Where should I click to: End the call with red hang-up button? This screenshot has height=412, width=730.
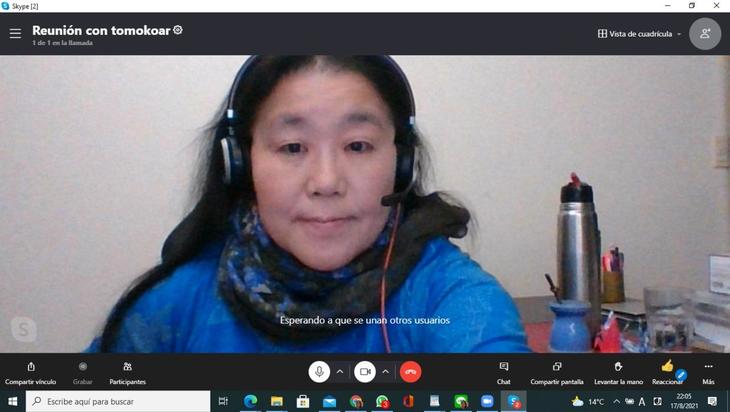tap(410, 372)
